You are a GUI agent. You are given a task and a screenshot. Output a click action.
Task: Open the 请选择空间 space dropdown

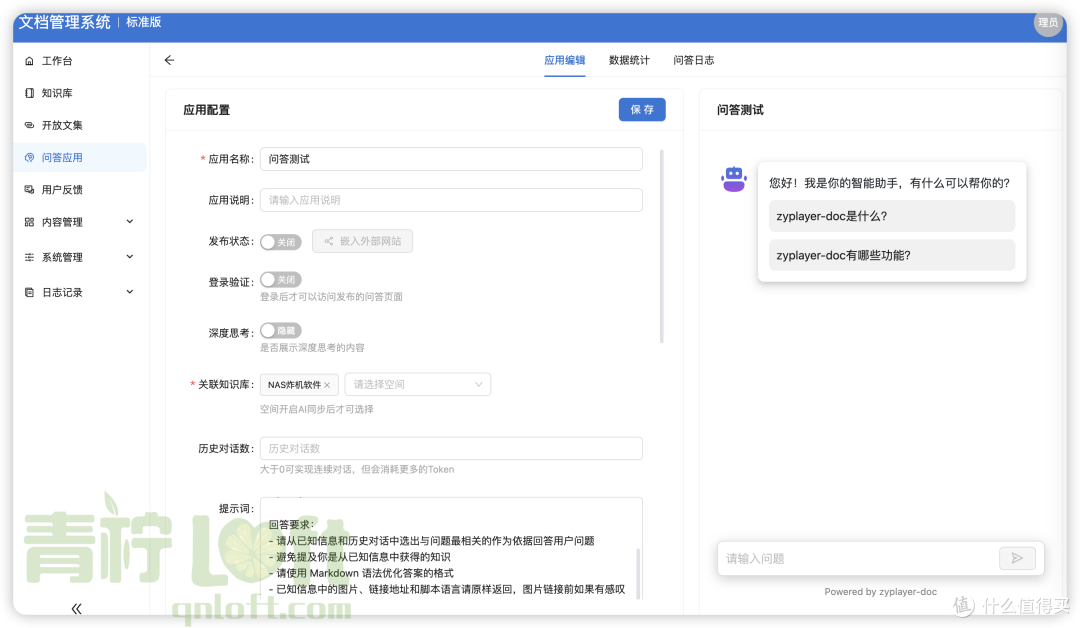[x=418, y=384]
